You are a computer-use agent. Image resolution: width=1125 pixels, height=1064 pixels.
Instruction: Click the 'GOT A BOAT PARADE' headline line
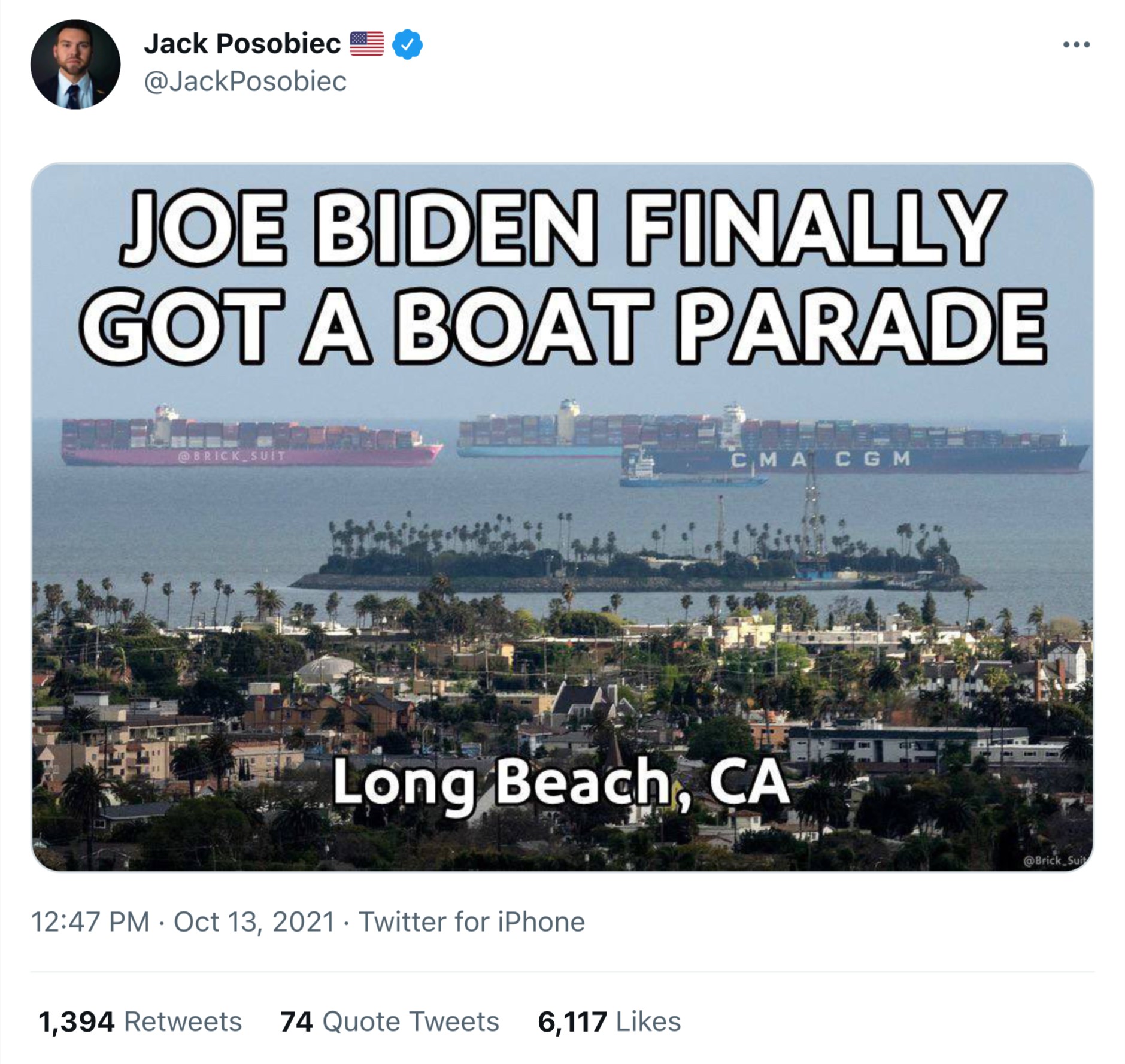tap(563, 326)
